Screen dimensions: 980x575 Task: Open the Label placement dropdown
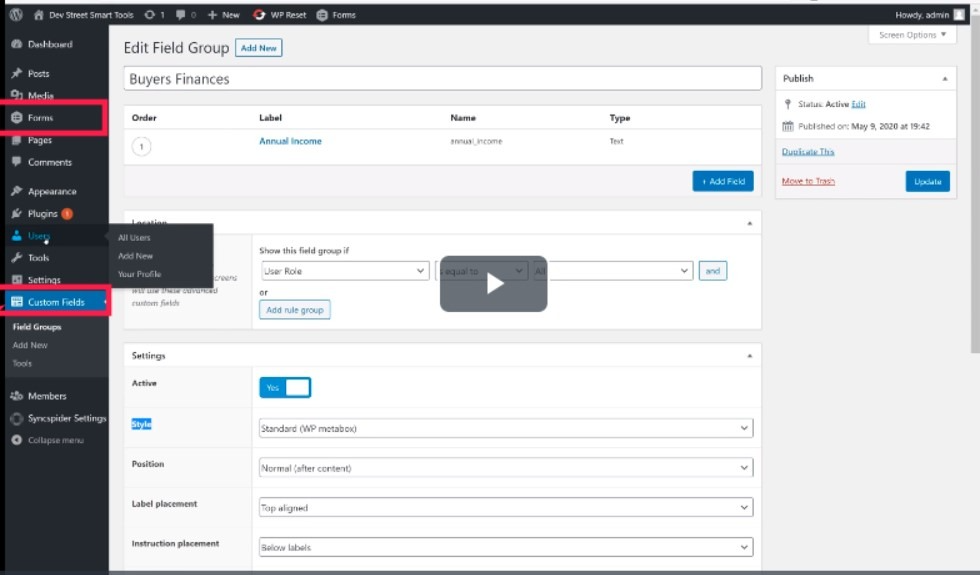click(506, 508)
